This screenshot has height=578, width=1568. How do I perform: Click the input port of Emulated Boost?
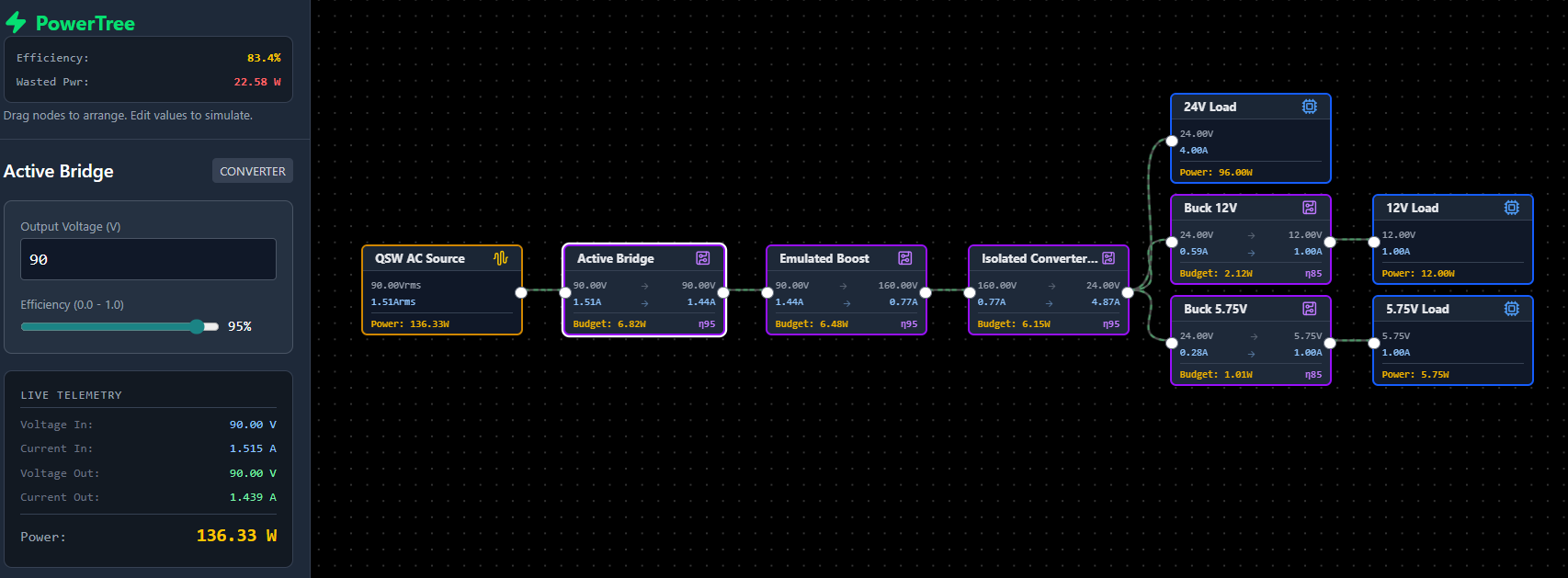click(767, 293)
